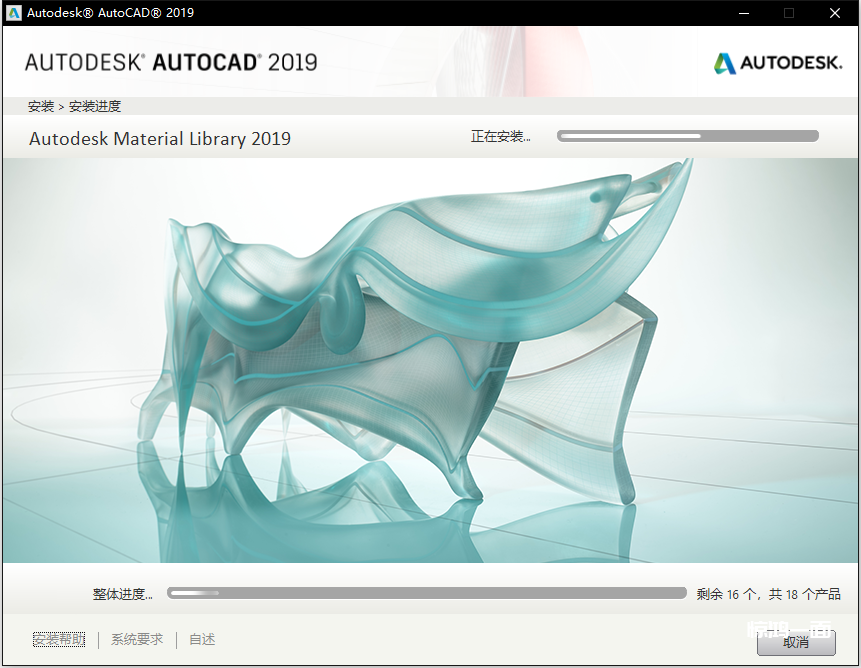Click the 安装 breadcrumb item
The image size is (861, 668).
(41, 106)
